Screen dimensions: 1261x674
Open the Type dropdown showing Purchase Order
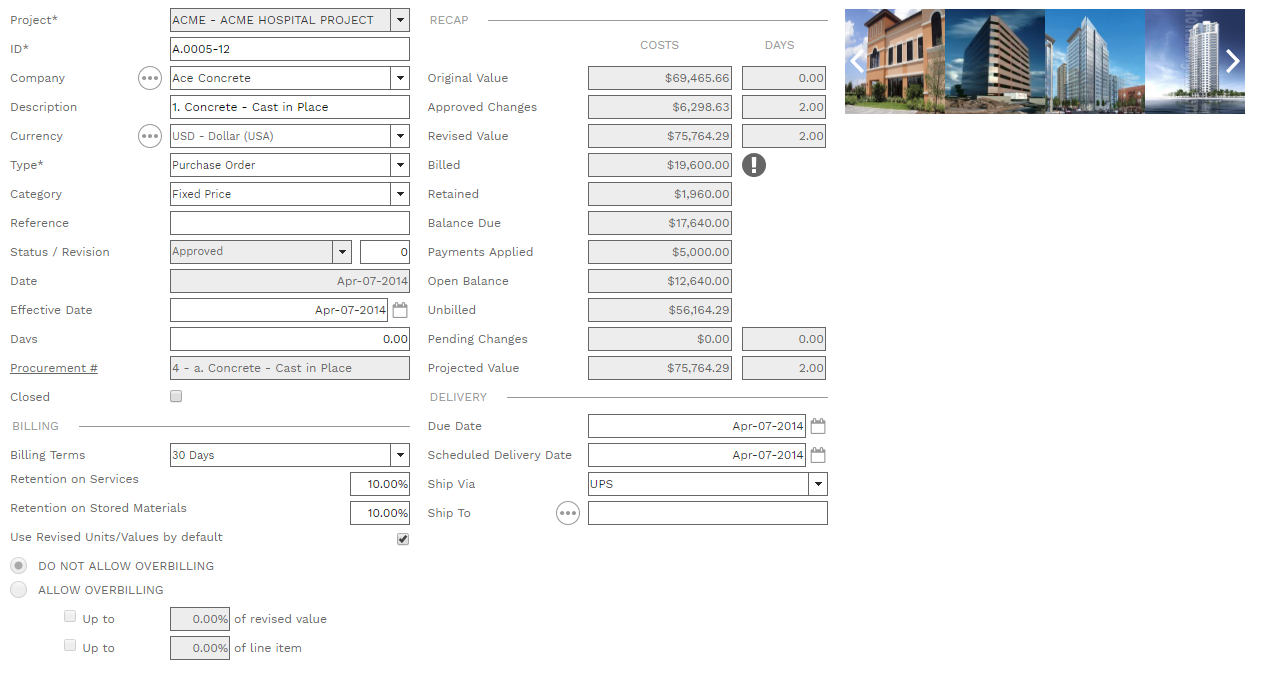(x=400, y=165)
